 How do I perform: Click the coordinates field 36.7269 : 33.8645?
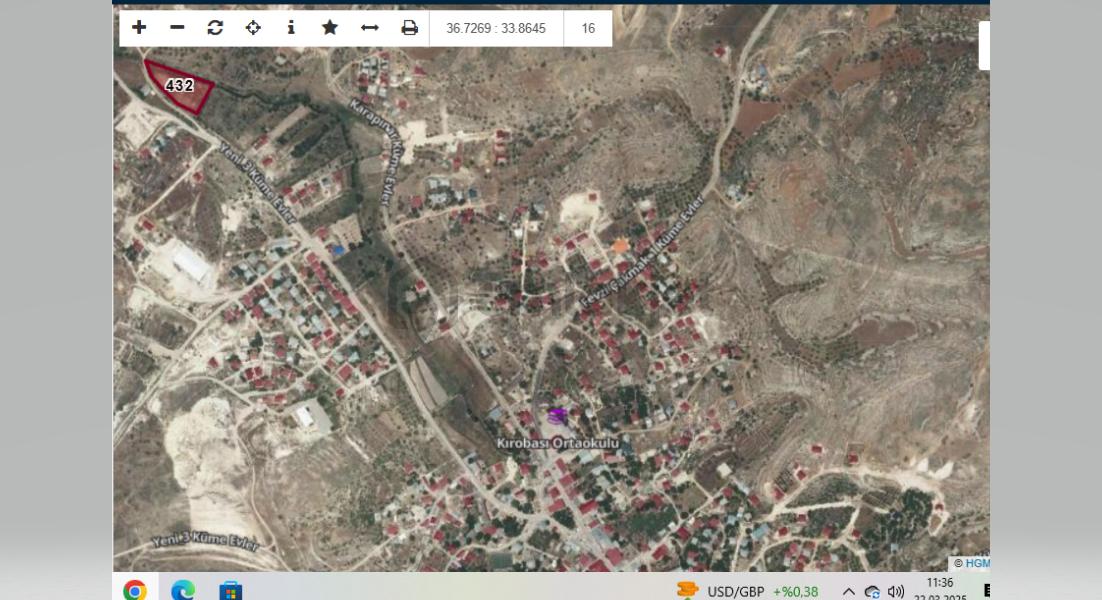click(496, 28)
